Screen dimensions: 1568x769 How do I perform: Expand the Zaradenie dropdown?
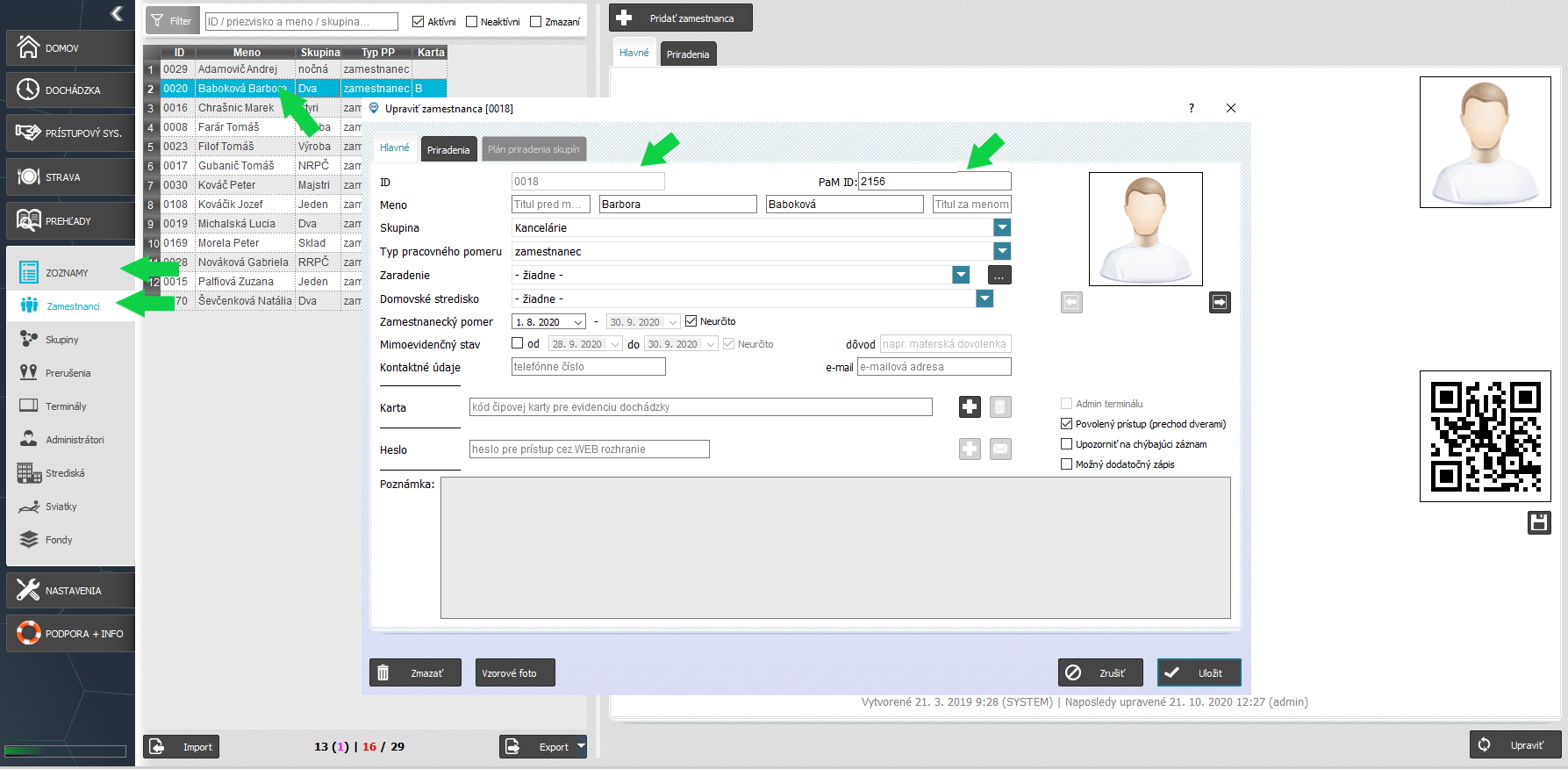tap(961, 275)
